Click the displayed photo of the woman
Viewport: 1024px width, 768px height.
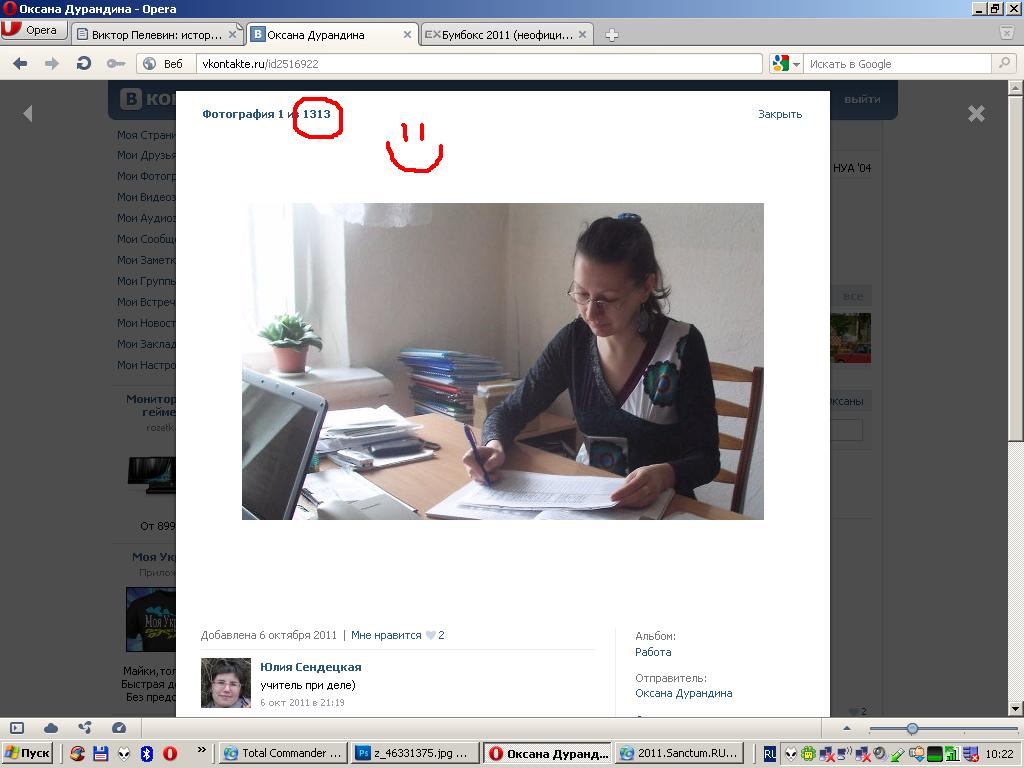coord(503,361)
